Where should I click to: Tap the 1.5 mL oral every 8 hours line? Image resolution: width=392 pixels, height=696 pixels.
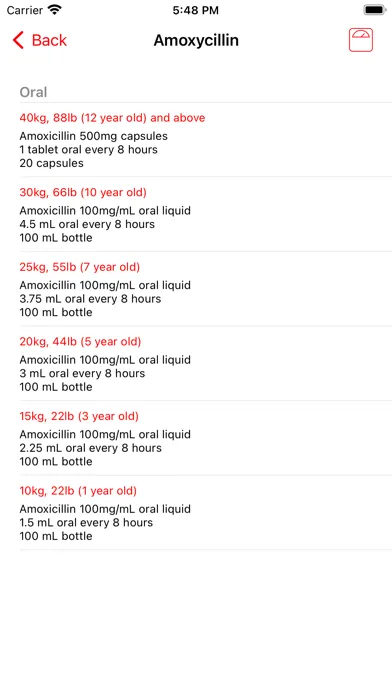pyautogui.click(x=86, y=522)
